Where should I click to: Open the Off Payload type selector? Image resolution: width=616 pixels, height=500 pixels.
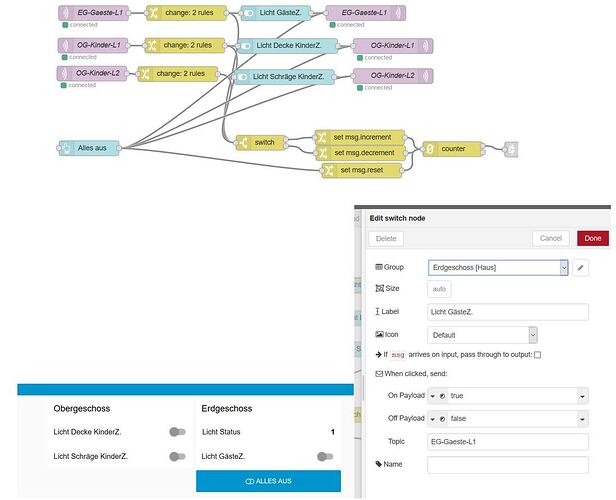click(437, 419)
